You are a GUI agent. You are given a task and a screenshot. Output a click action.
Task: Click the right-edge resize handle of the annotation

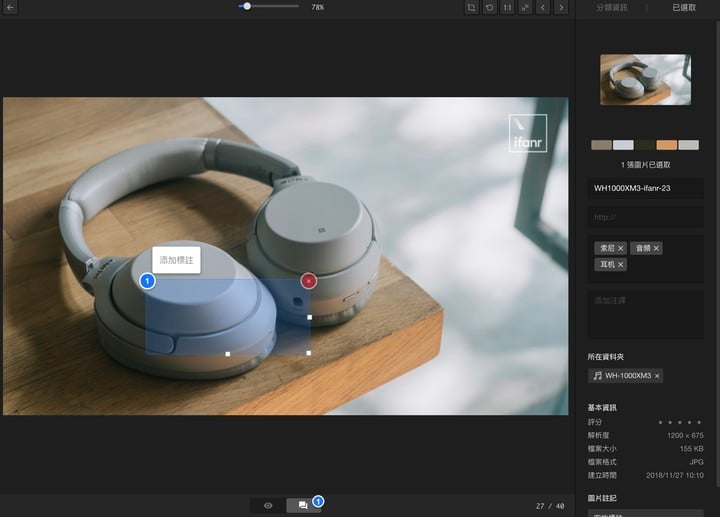click(x=309, y=317)
